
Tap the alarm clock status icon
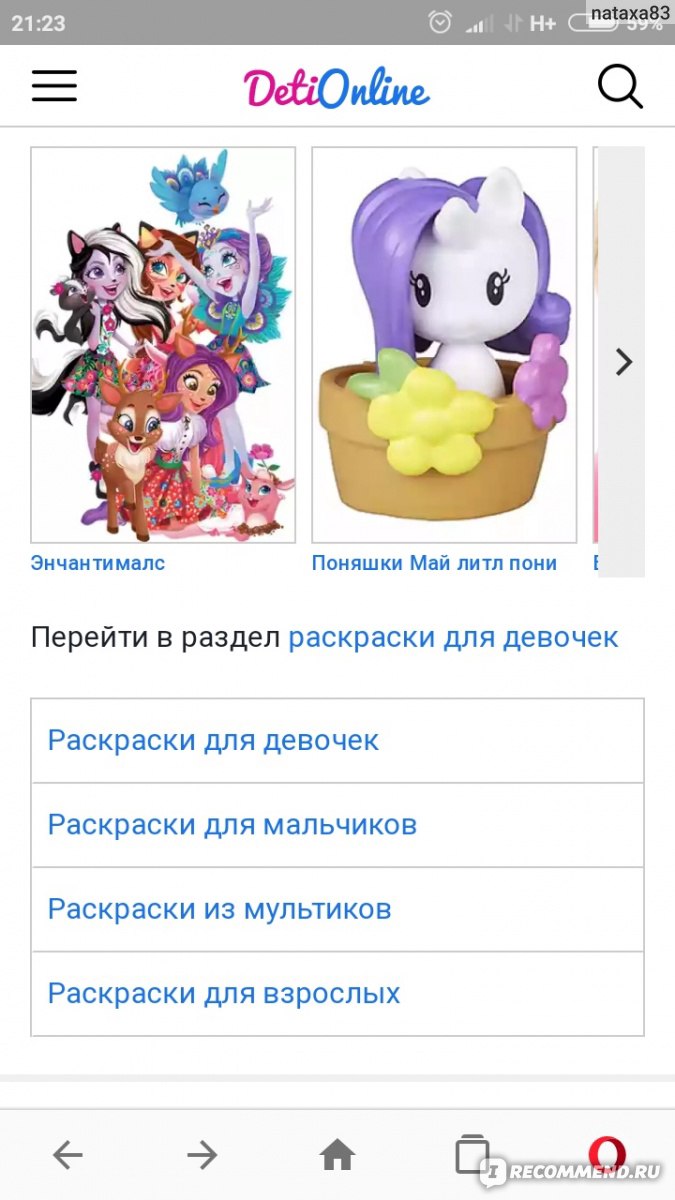440,22
